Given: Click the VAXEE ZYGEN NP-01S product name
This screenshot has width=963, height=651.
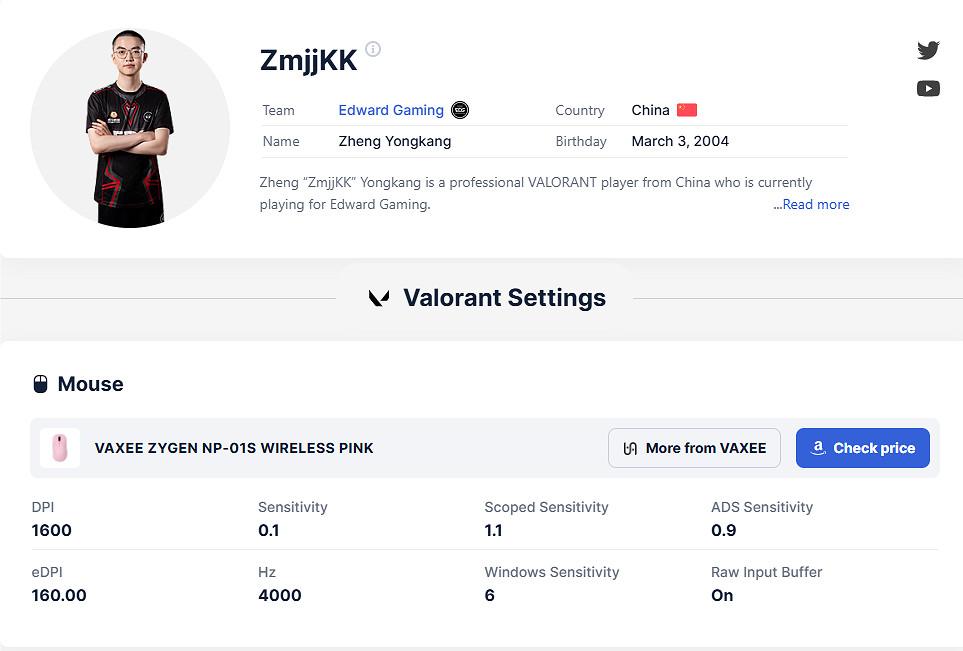Looking at the screenshot, I should [x=234, y=448].
